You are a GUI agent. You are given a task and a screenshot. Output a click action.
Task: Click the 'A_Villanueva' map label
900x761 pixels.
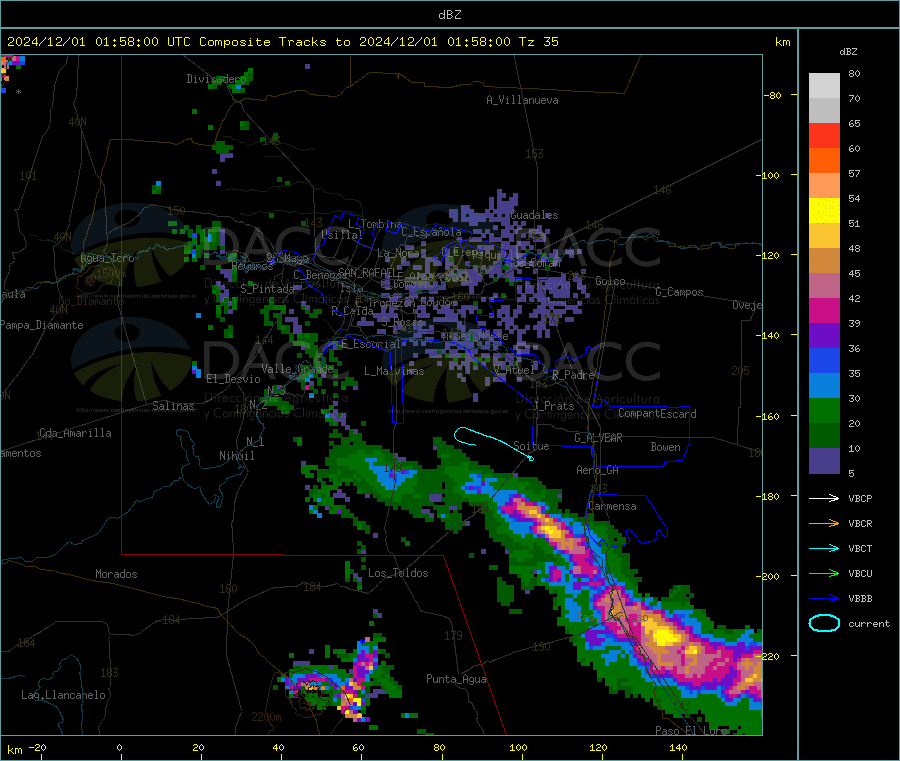point(522,100)
